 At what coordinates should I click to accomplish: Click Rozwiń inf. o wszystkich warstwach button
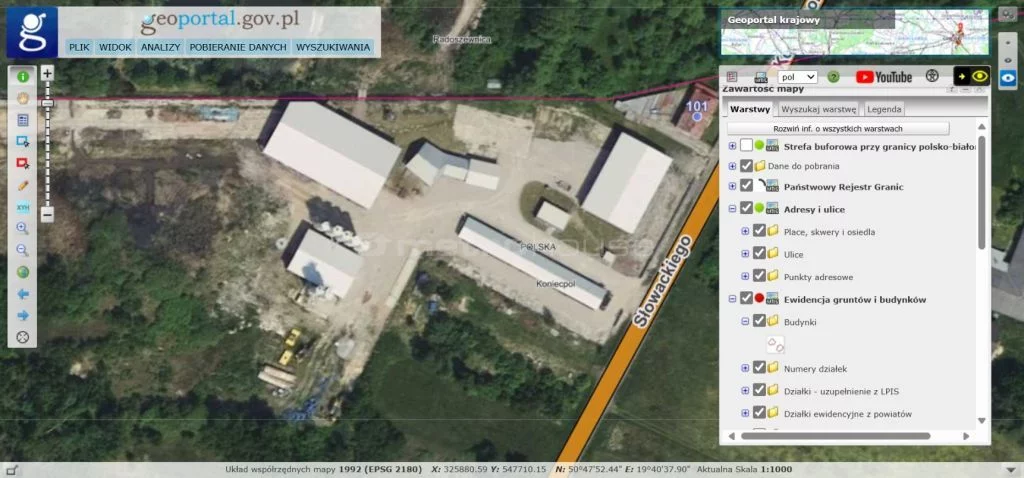click(838, 129)
